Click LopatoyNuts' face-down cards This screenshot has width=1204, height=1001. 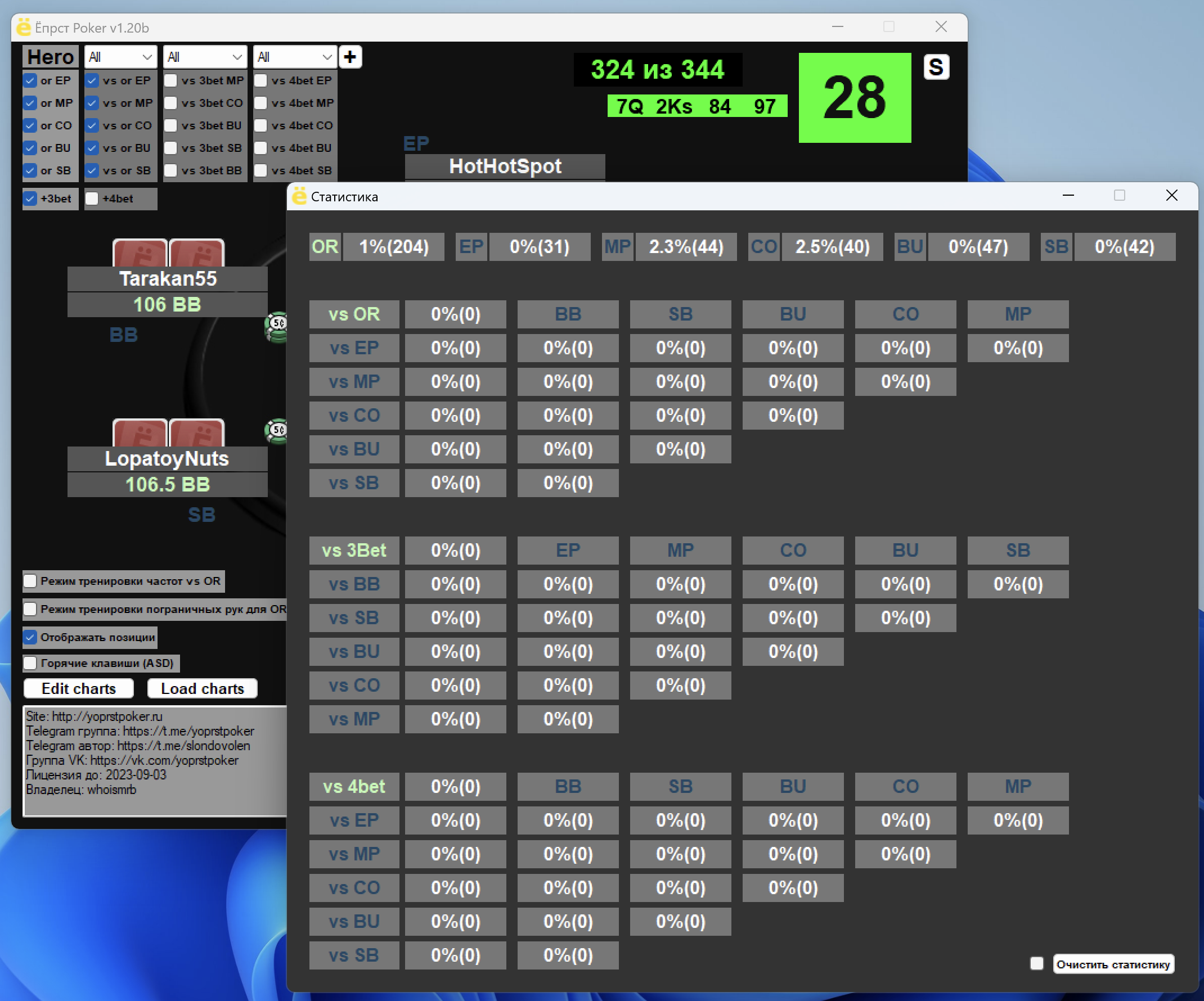[168, 432]
